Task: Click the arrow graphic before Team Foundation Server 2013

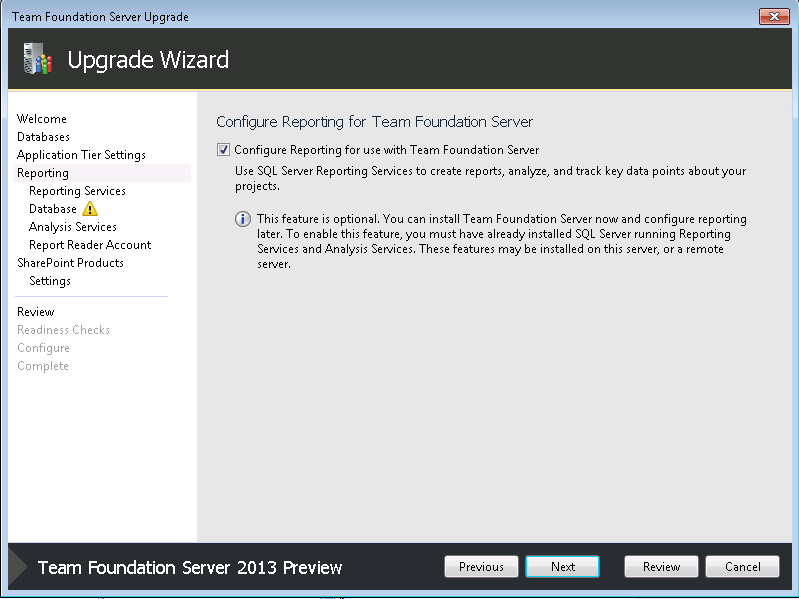Action: (x=18, y=566)
